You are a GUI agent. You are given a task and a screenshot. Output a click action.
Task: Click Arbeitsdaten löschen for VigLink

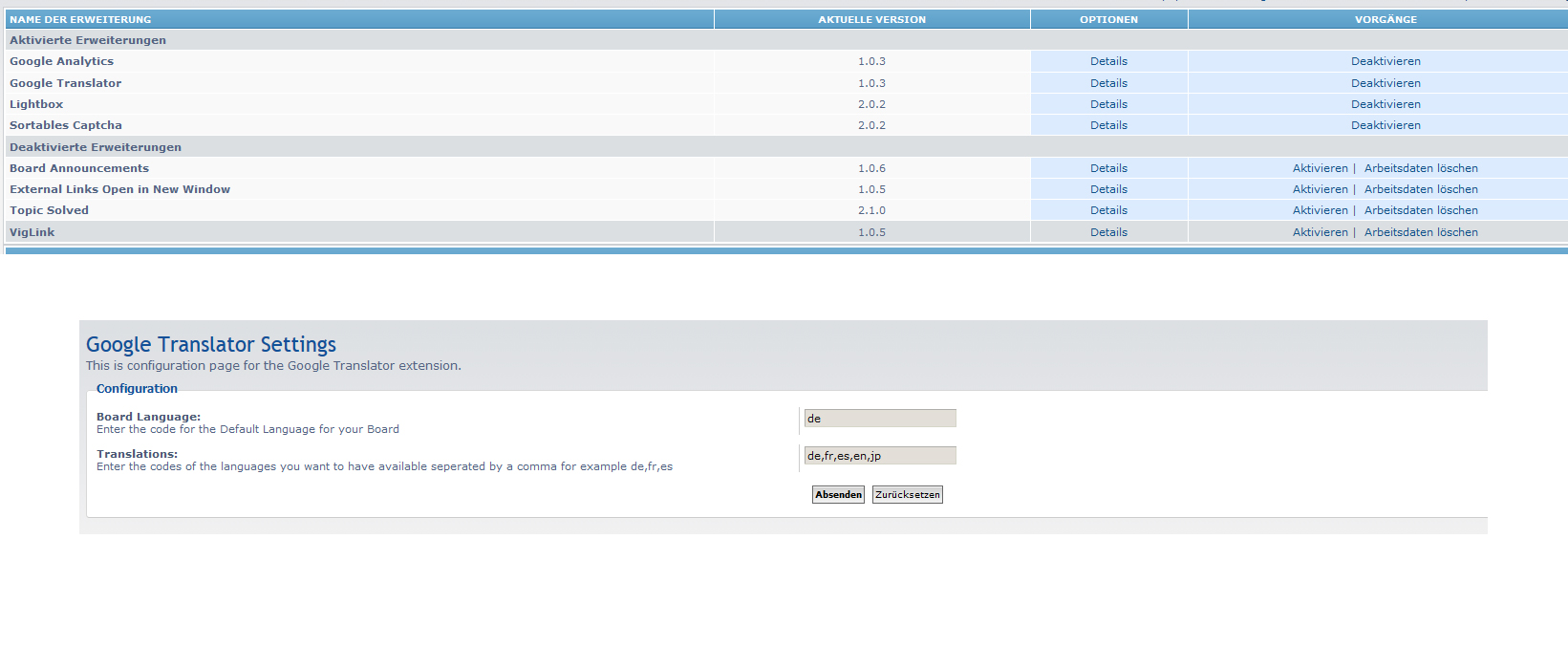click(1421, 232)
